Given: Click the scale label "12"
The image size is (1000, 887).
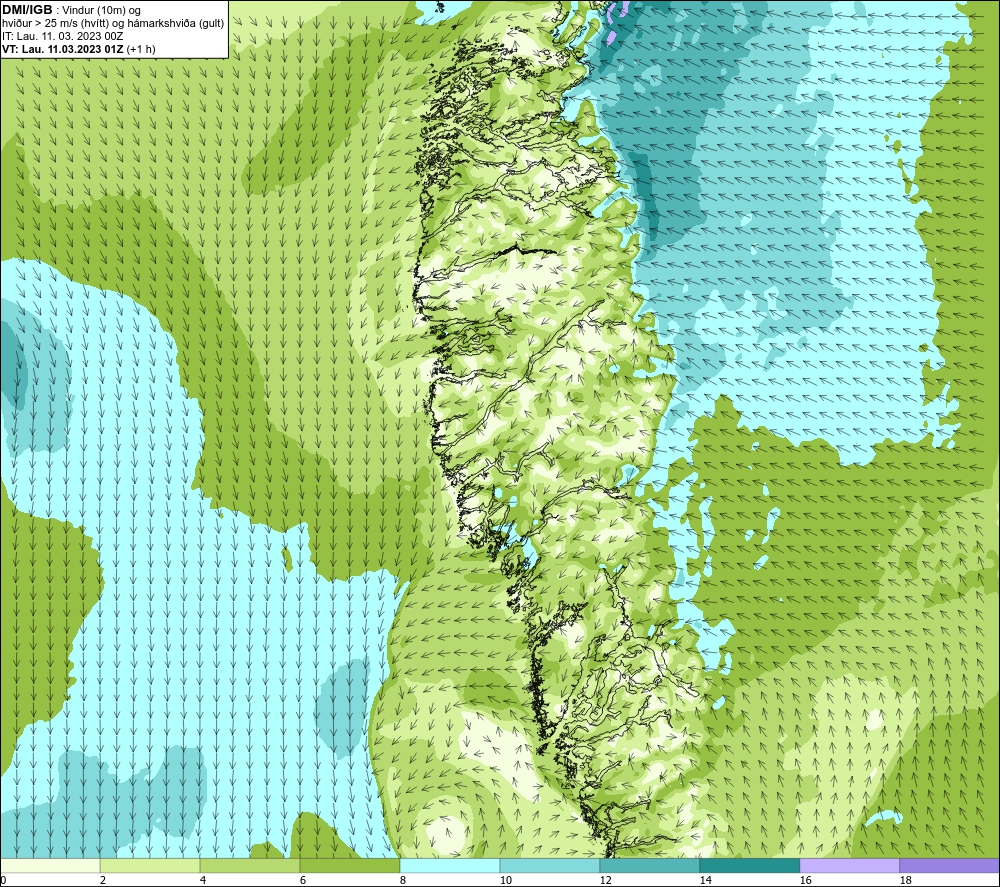Looking at the screenshot, I should click(x=605, y=881).
